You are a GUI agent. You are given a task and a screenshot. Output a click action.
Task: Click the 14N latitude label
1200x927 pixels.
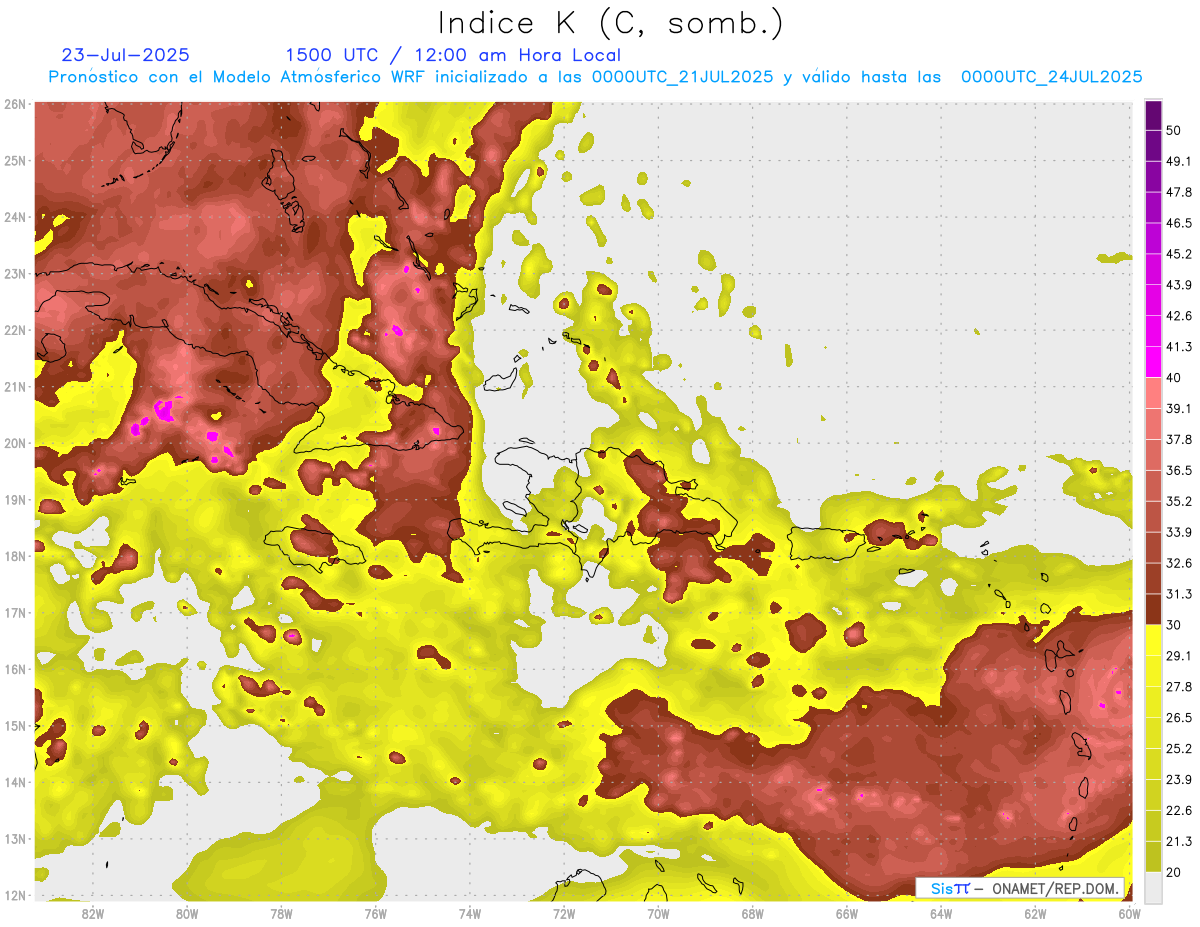tap(14, 782)
